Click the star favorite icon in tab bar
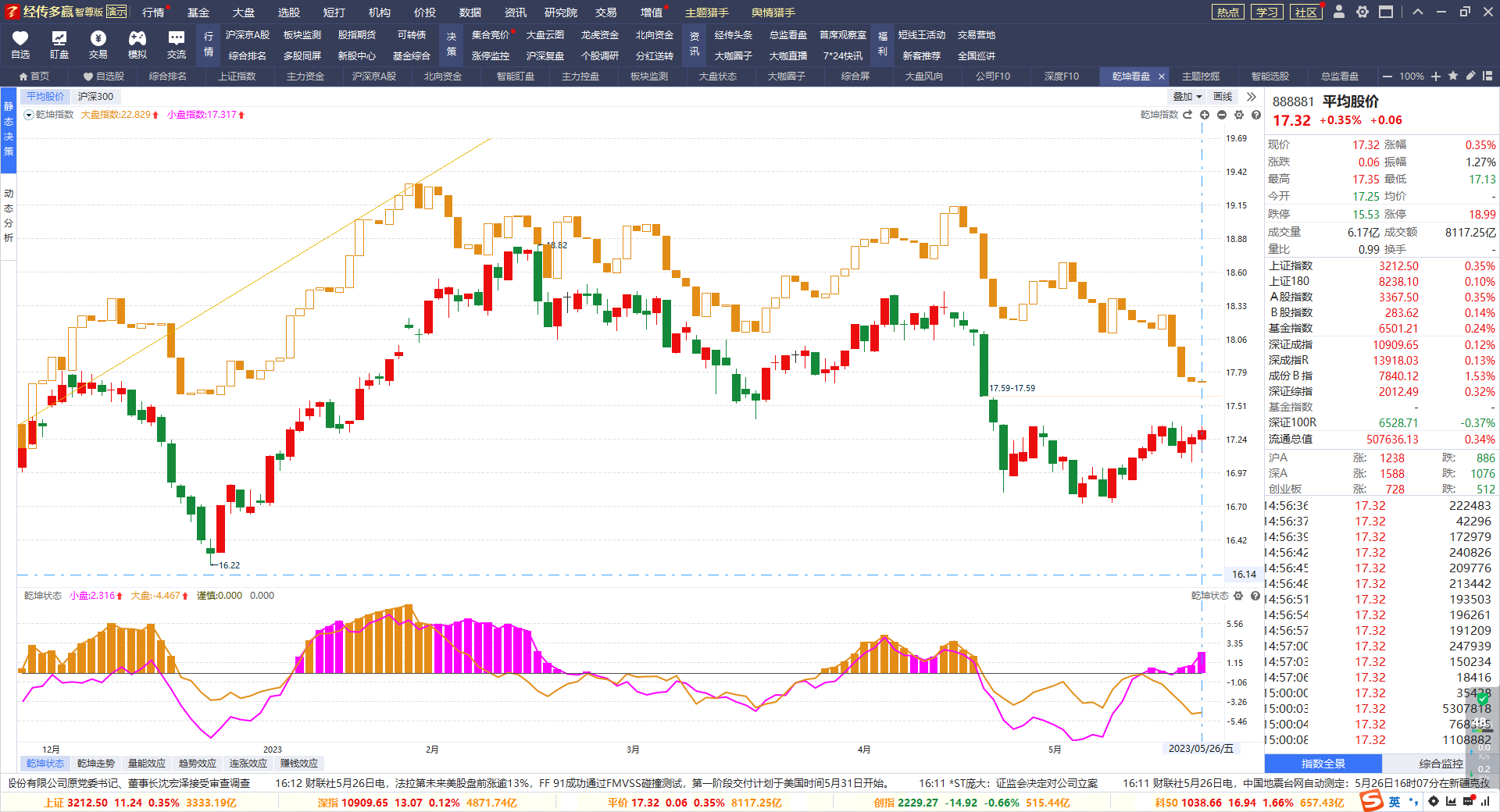Screen dimensions: 1500x812 coord(1453,76)
